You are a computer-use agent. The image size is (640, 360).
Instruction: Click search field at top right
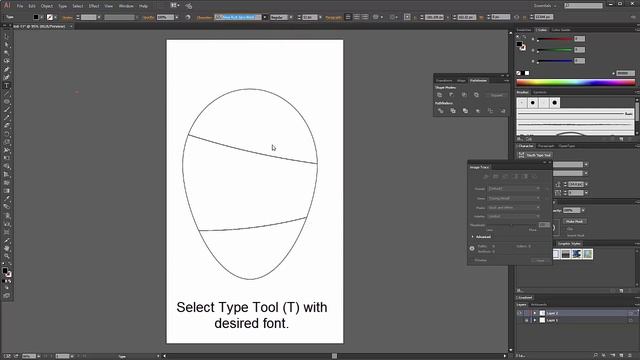tap(583, 6)
